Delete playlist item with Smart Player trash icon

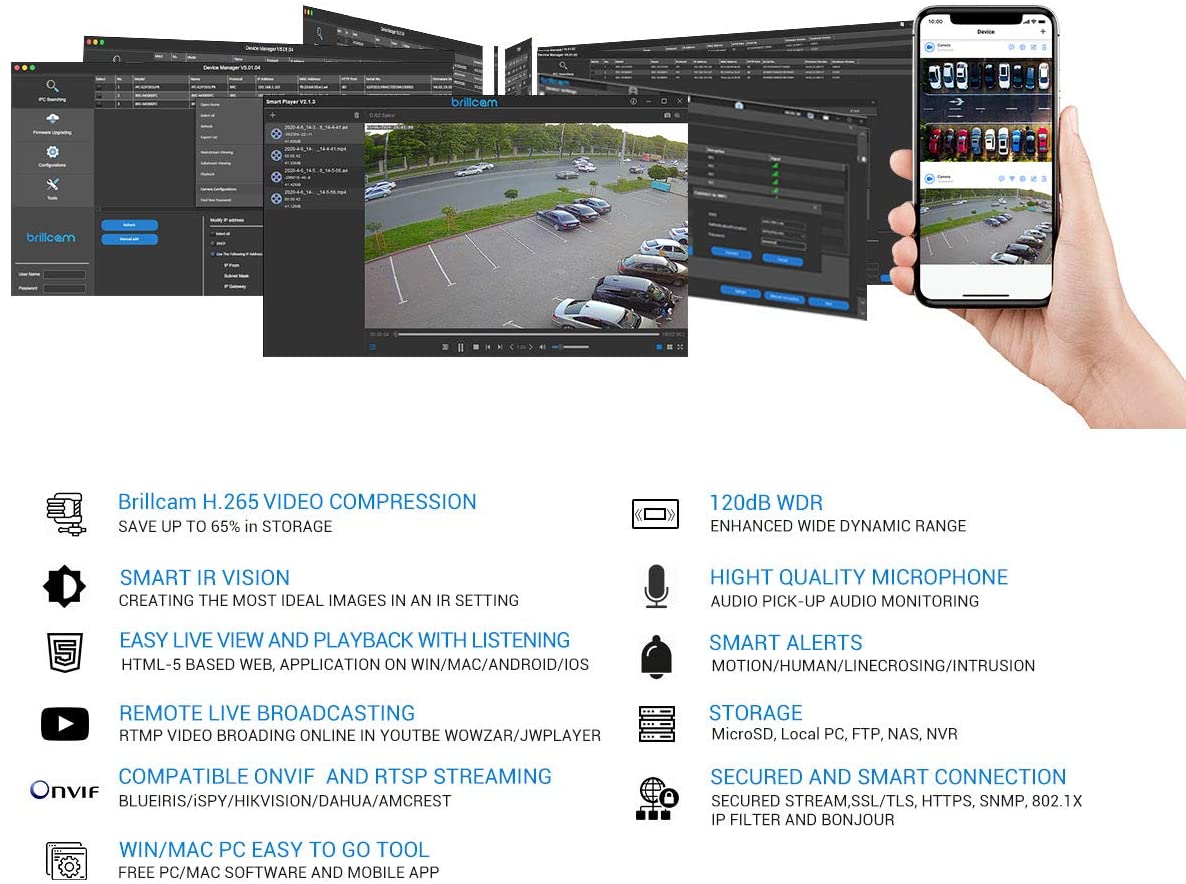pyautogui.click(x=357, y=116)
